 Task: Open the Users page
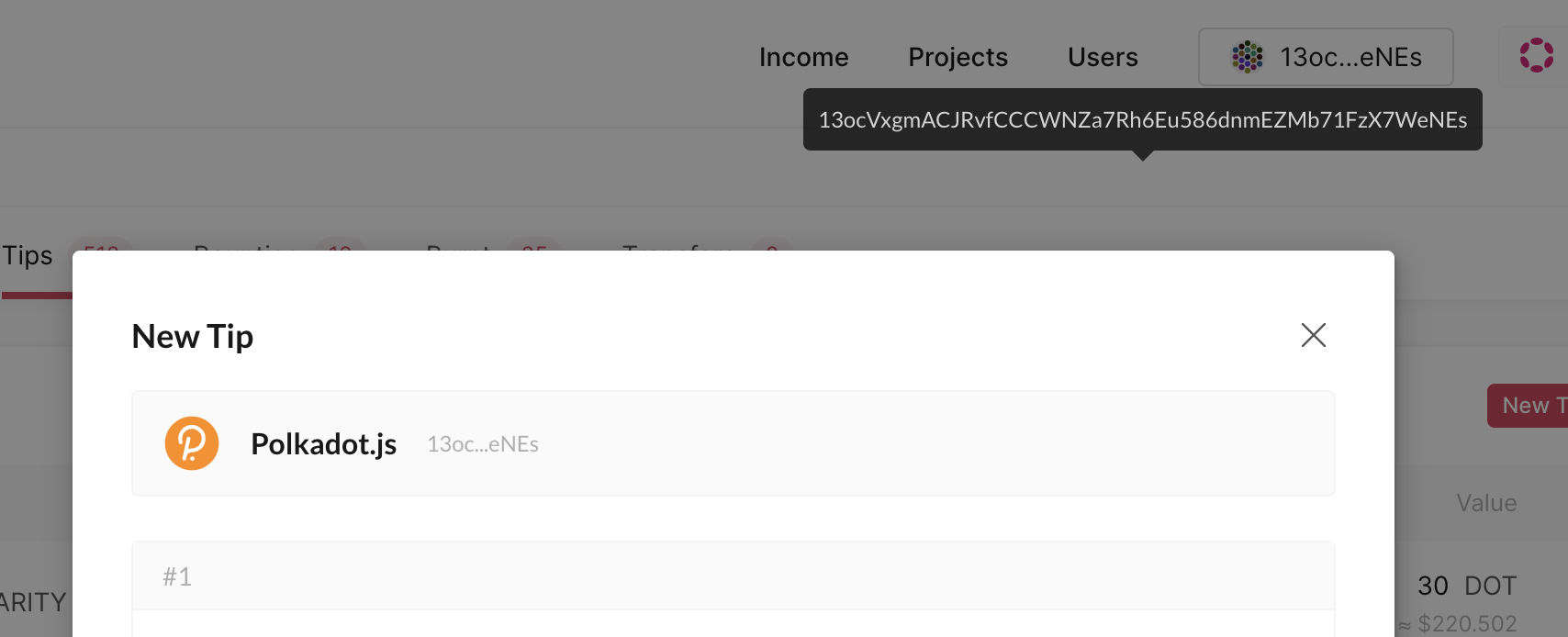click(1102, 57)
